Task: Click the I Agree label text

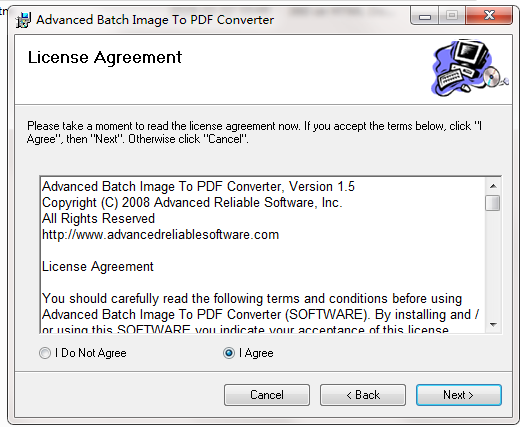Action: 256,353
